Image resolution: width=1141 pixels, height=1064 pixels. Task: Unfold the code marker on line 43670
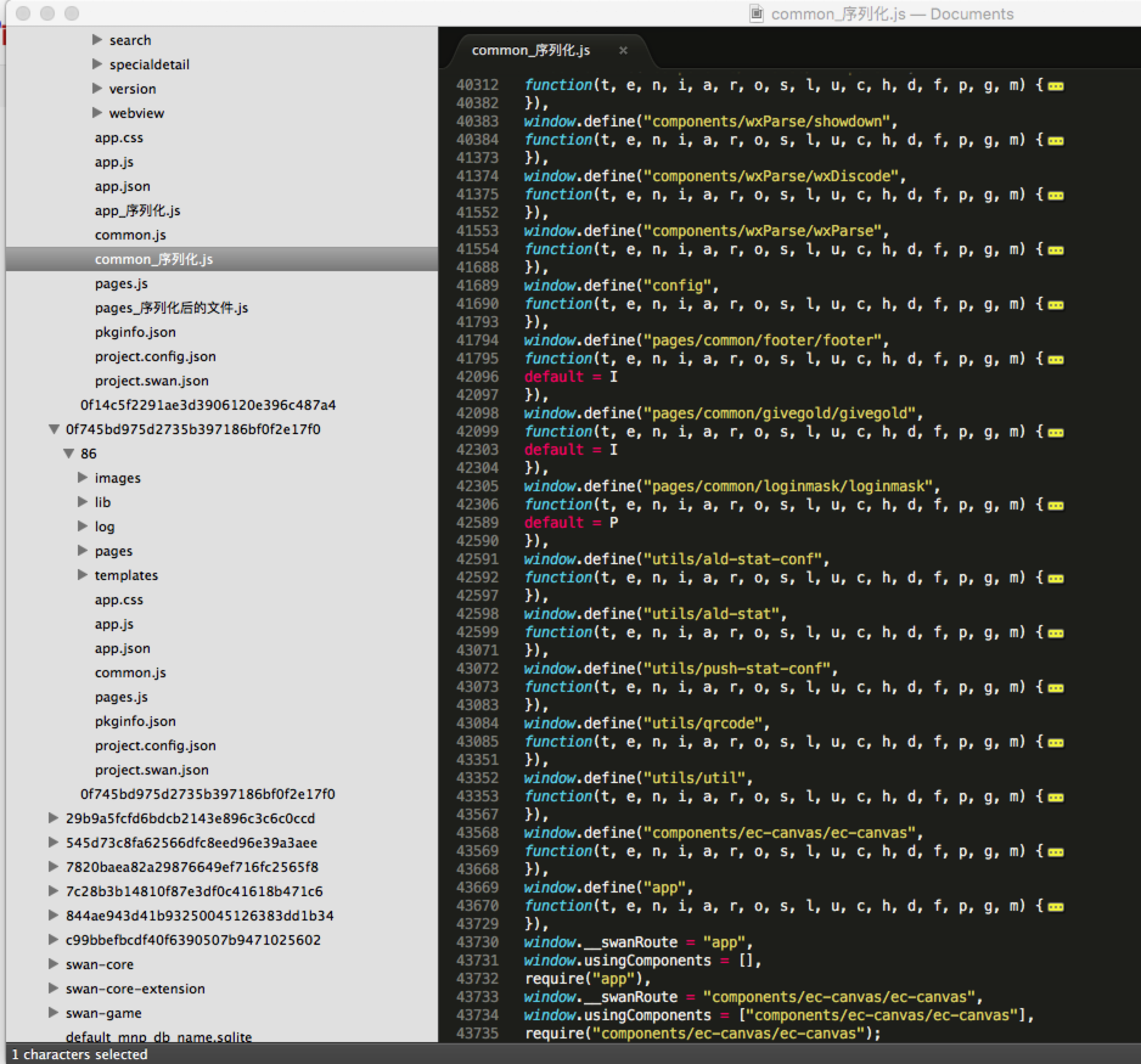coord(1056,907)
